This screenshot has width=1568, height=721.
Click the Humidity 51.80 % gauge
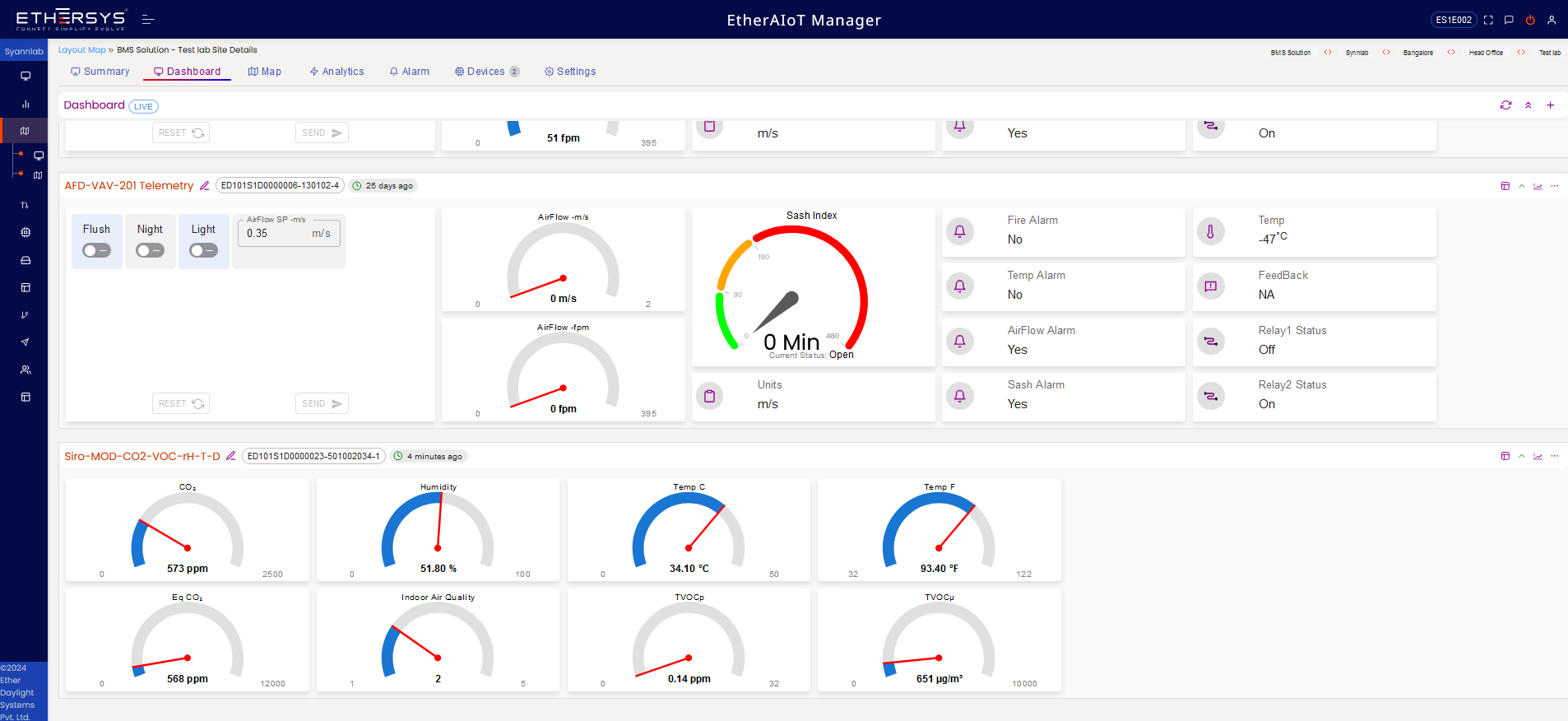[438, 531]
